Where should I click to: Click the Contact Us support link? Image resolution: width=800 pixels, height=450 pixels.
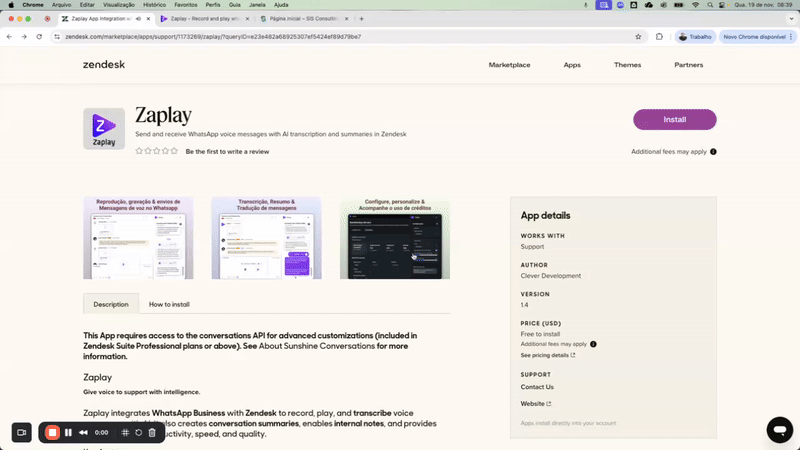point(537,387)
